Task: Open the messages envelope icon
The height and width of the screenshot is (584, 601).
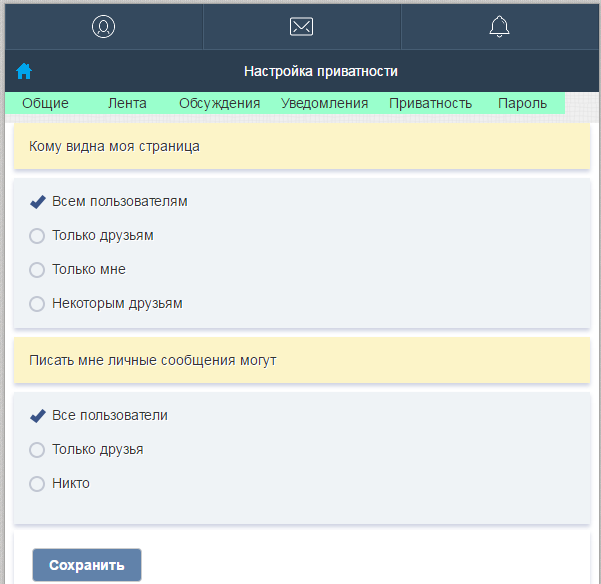Action: click(301, 26)
